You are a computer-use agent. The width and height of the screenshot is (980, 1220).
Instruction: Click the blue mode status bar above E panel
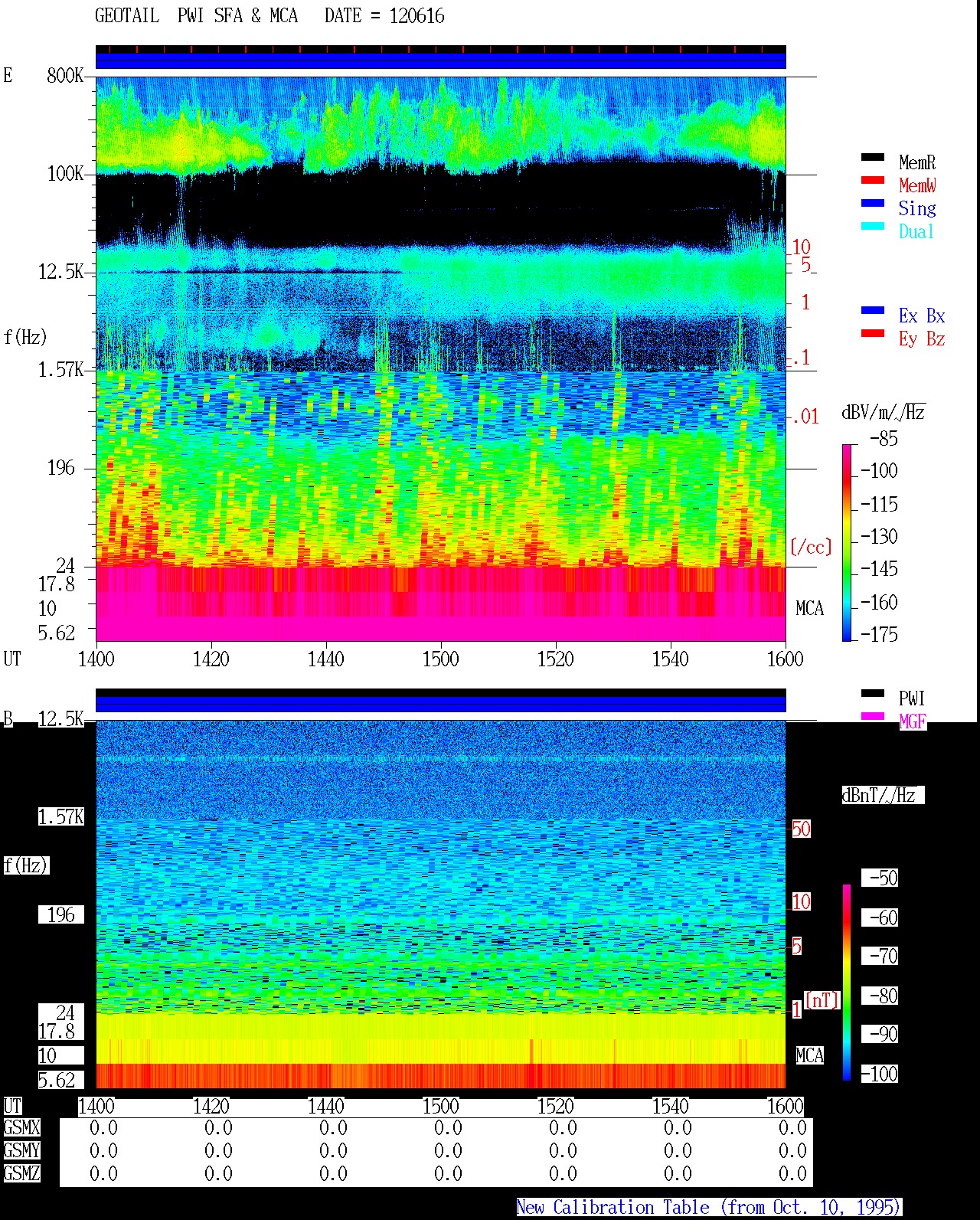pyautogui.click(x=441, y=61)
